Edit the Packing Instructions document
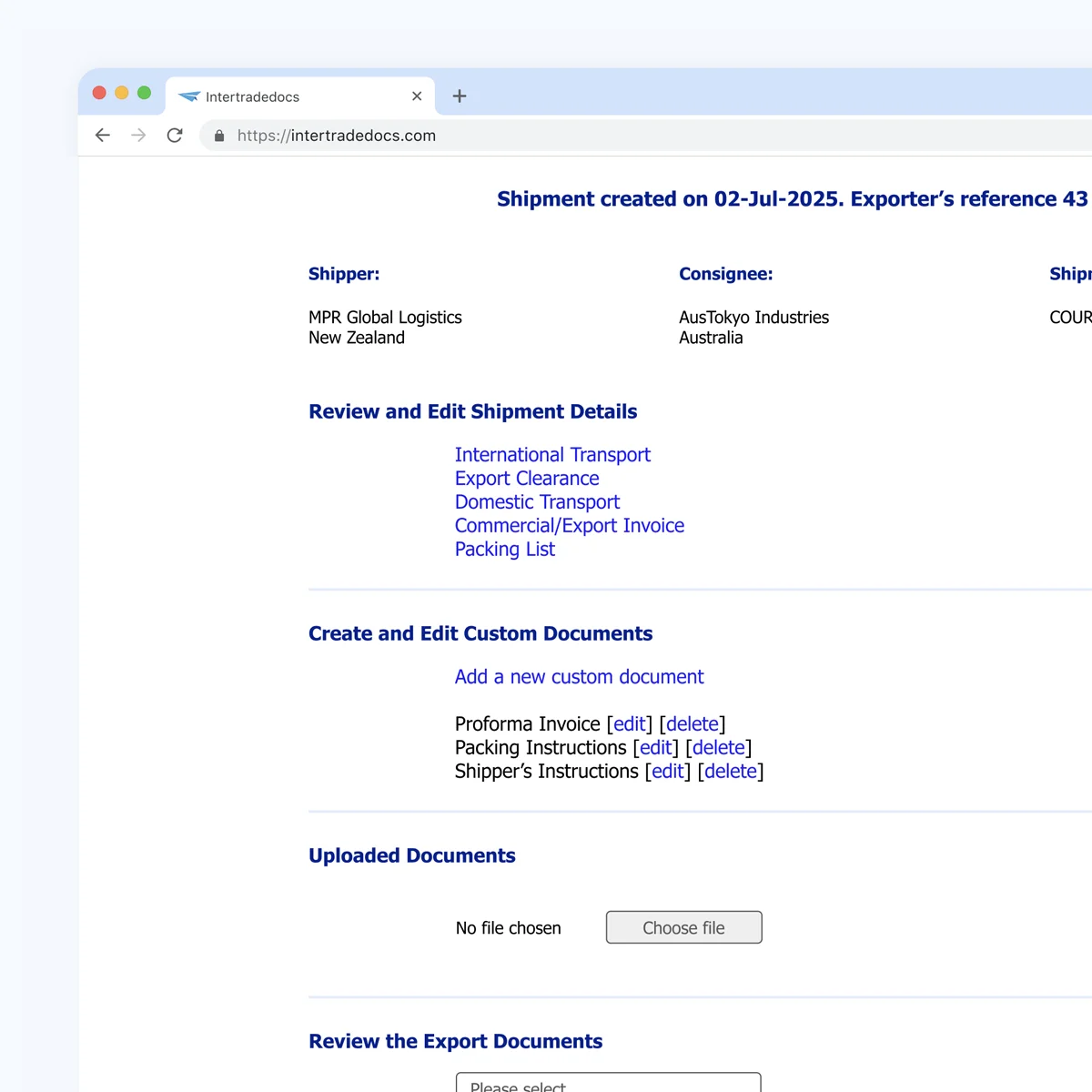Image resolution: width=1092 pixels, height=1092 pixels. pos(656,748)
